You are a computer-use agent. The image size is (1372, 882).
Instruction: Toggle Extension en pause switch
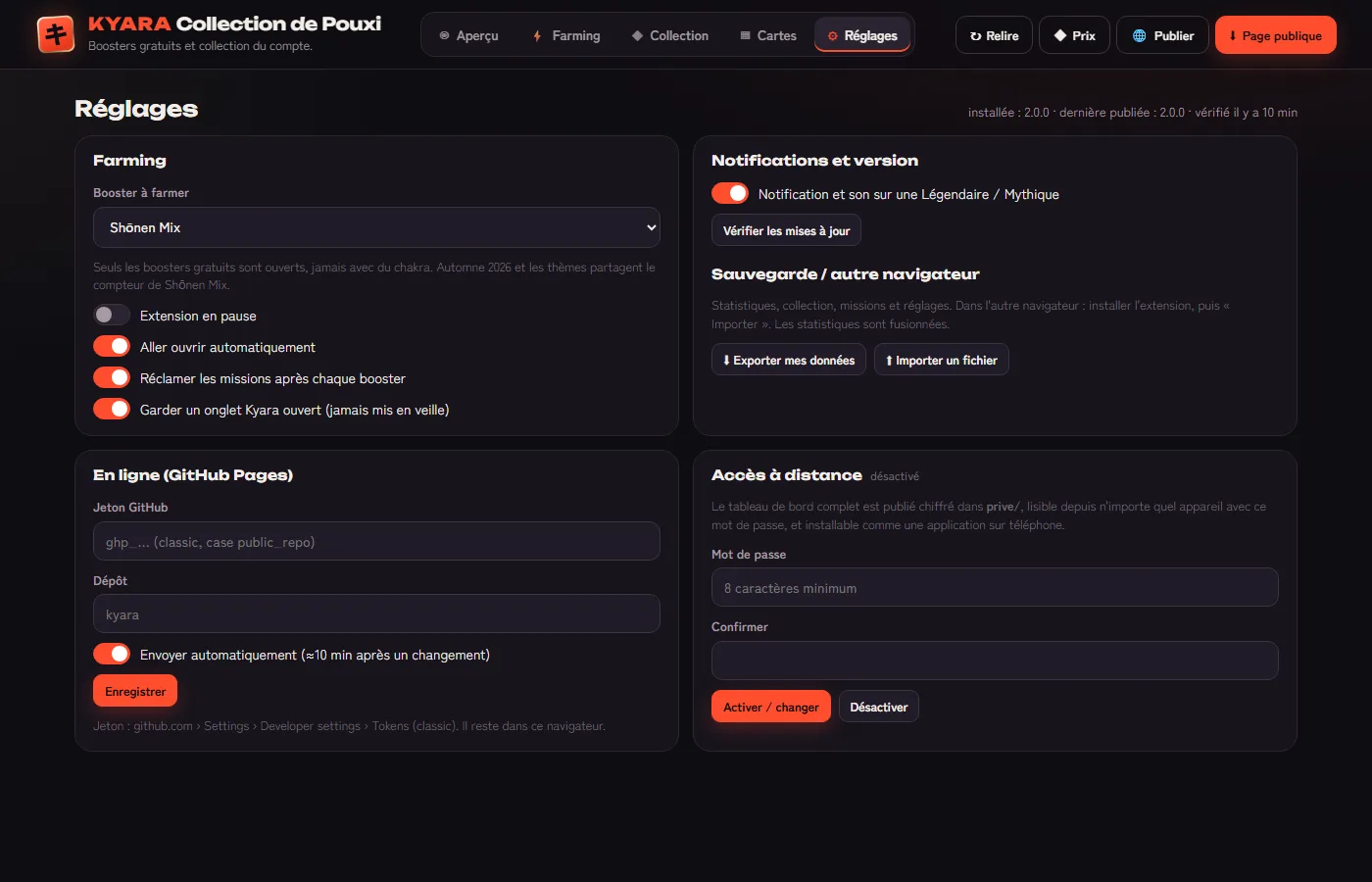[x=112, y=316]
